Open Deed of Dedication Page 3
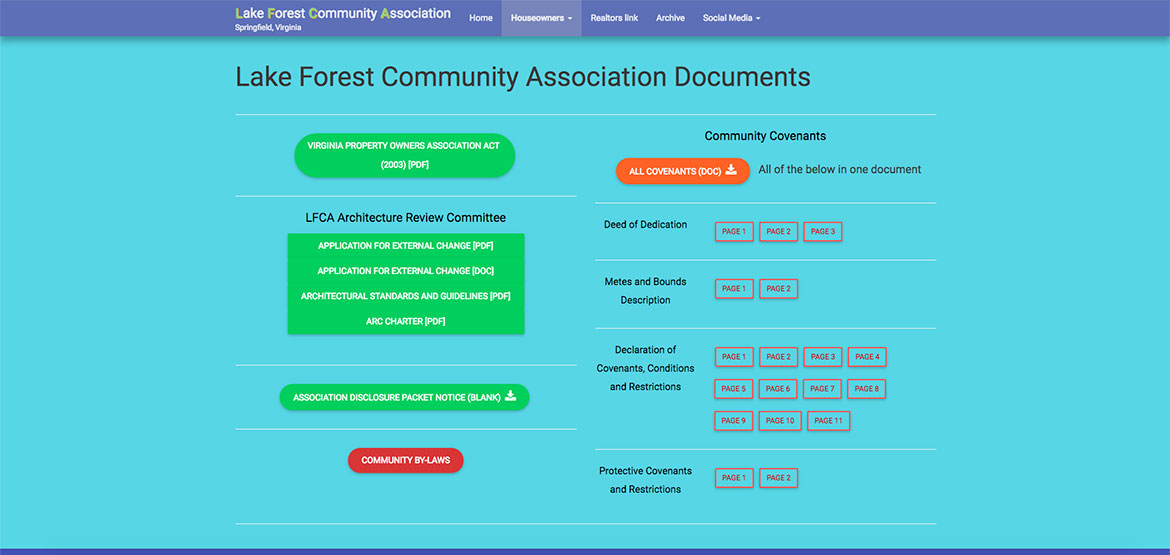 tap(823, 231)
